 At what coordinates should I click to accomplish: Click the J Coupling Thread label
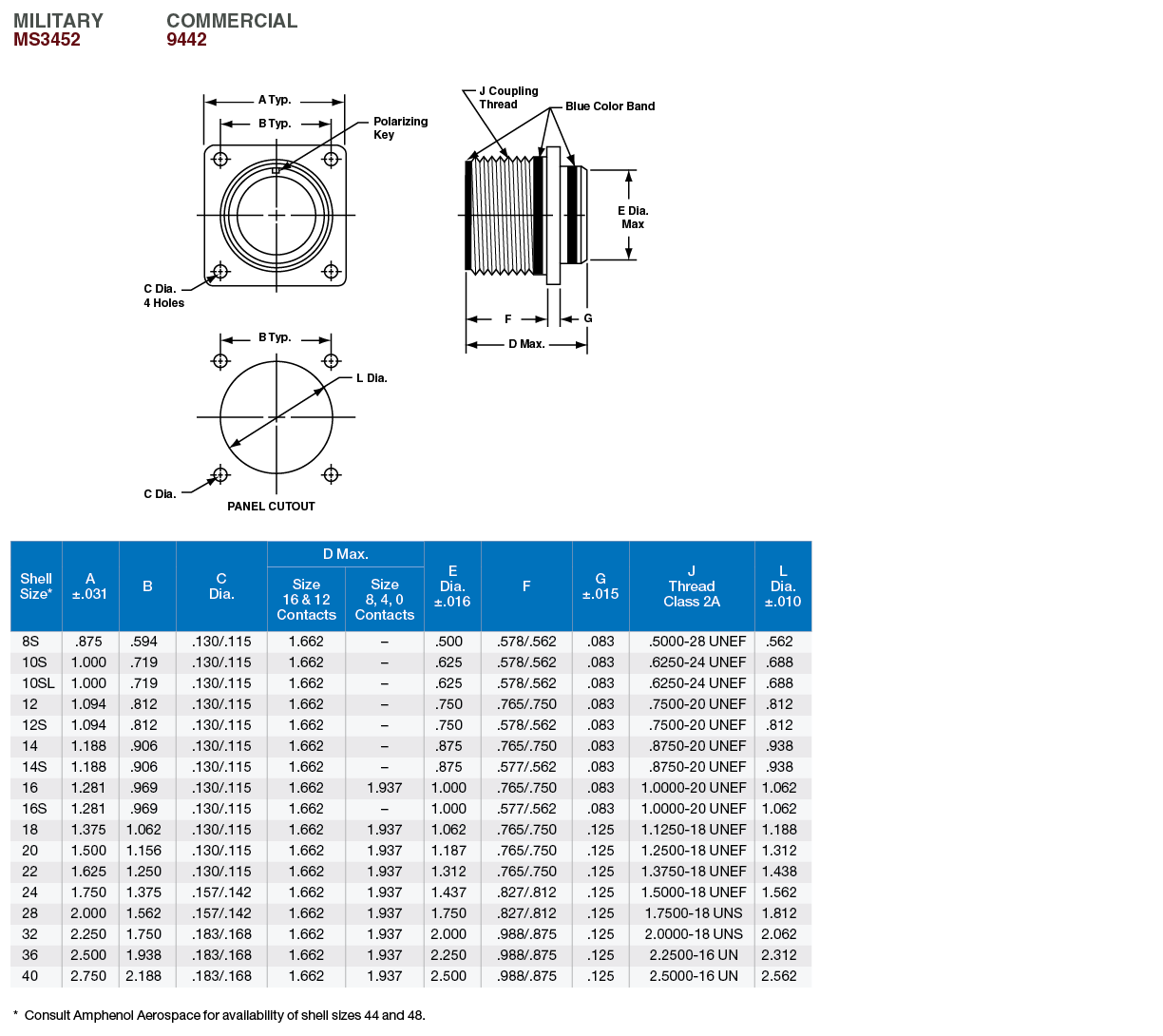coord(506,98)
